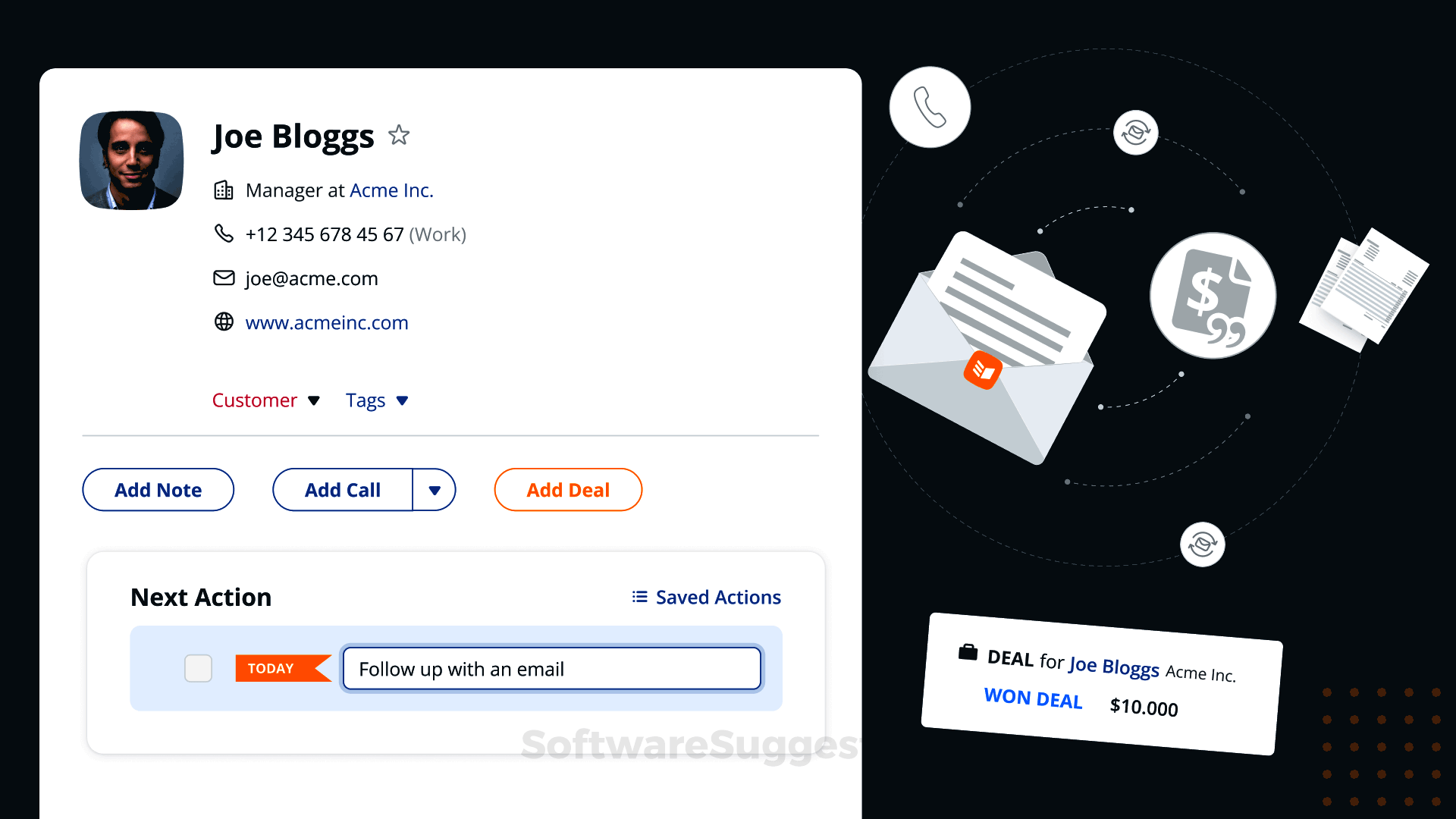The width and height of the screenshot is (1456, 819).
Task: Click the briefcase icon on the deal card
Action: pyautogui.click(x=968, y=652)
